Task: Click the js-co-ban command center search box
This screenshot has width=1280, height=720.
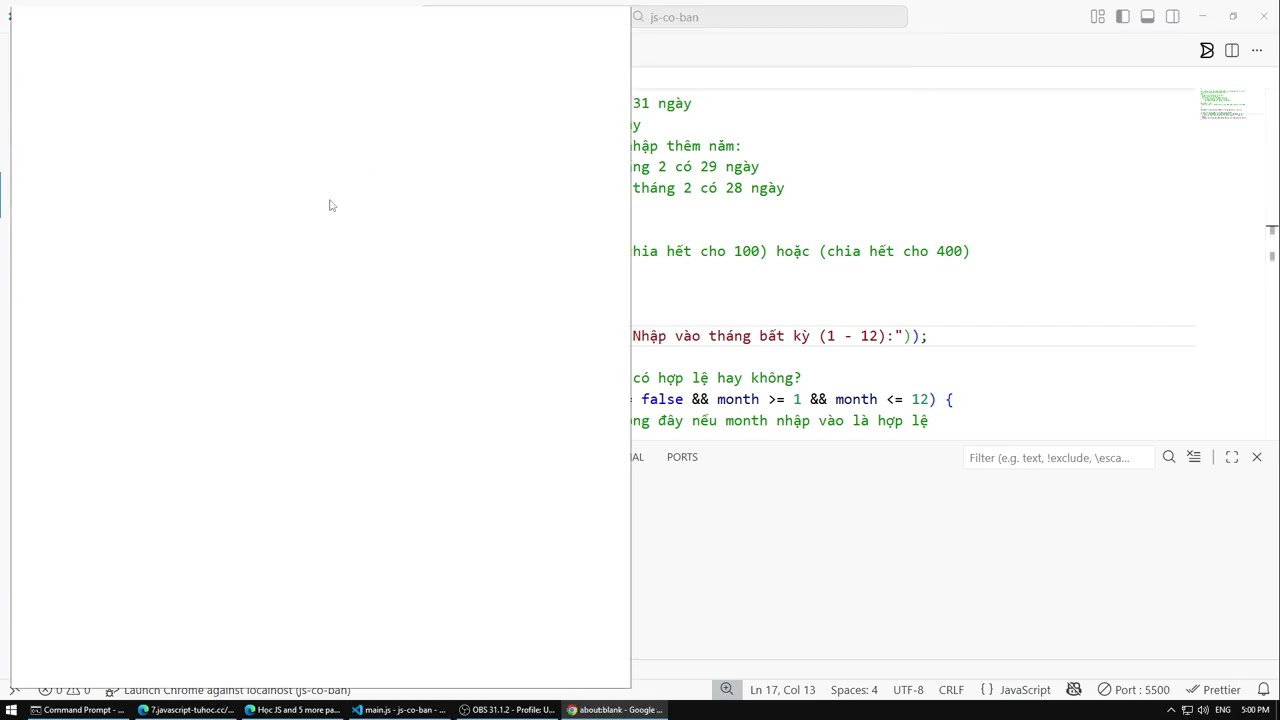Action: click(769, 17)
